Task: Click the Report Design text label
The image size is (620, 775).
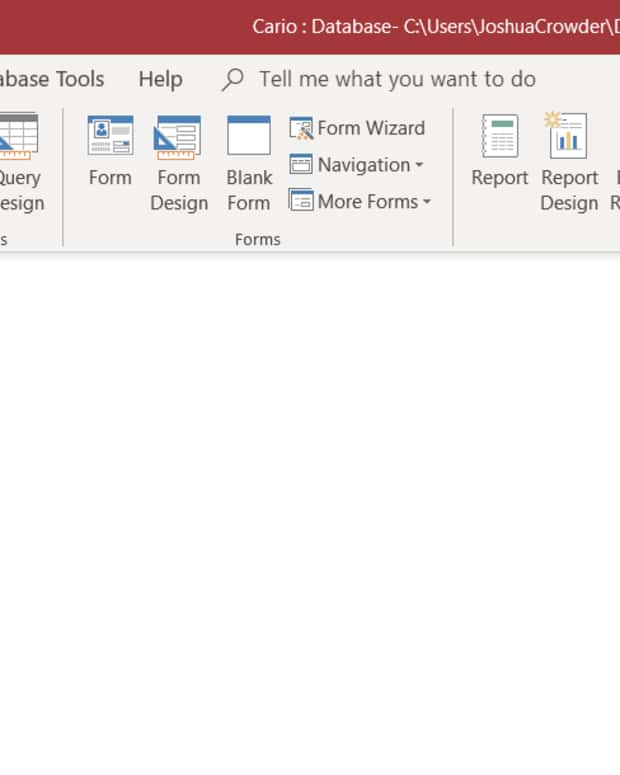Action: (x=568, y=190)
